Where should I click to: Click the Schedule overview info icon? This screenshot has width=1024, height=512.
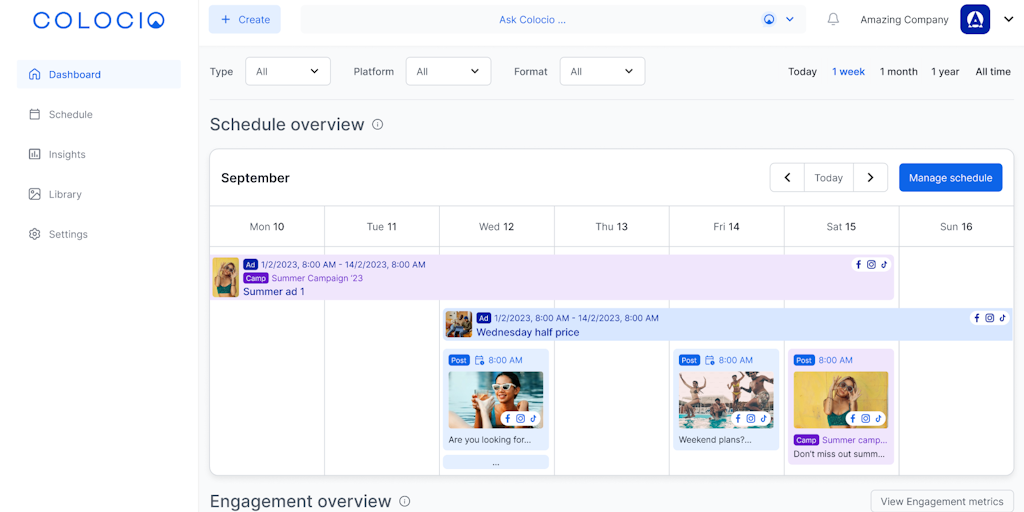[377, 125]
